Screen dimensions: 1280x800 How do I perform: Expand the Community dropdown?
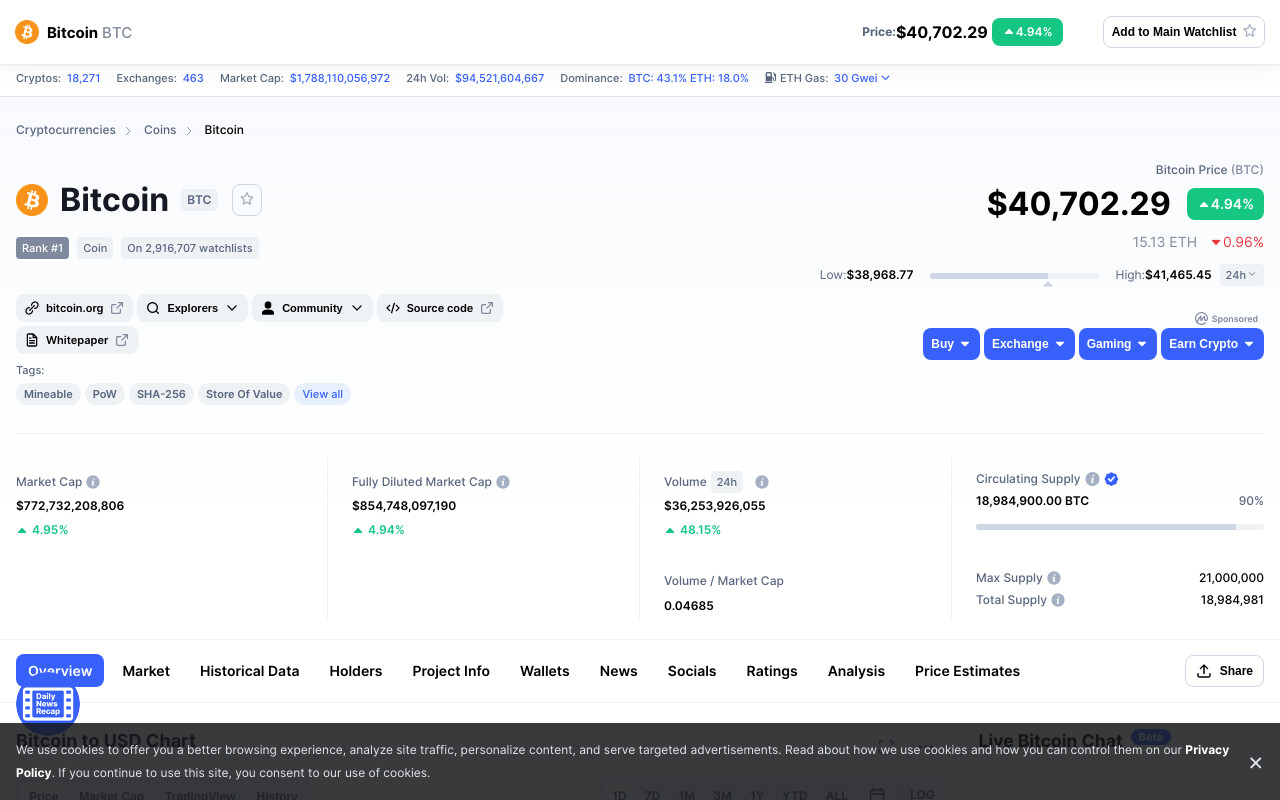coord(312,308)
